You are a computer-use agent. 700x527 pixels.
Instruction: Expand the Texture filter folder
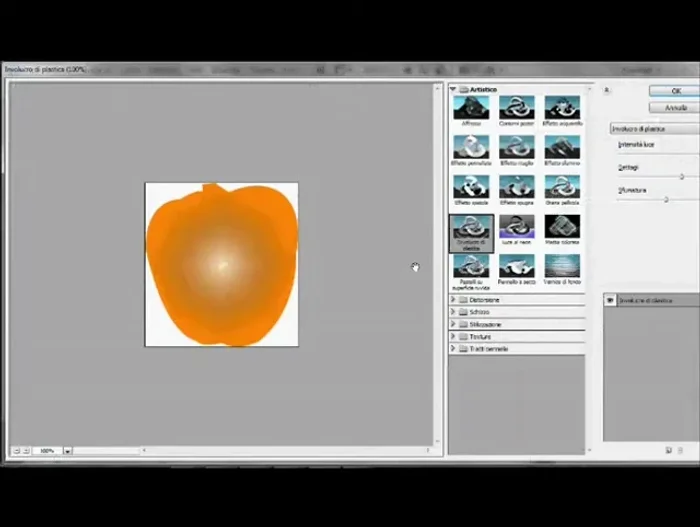tap(453, 337)
